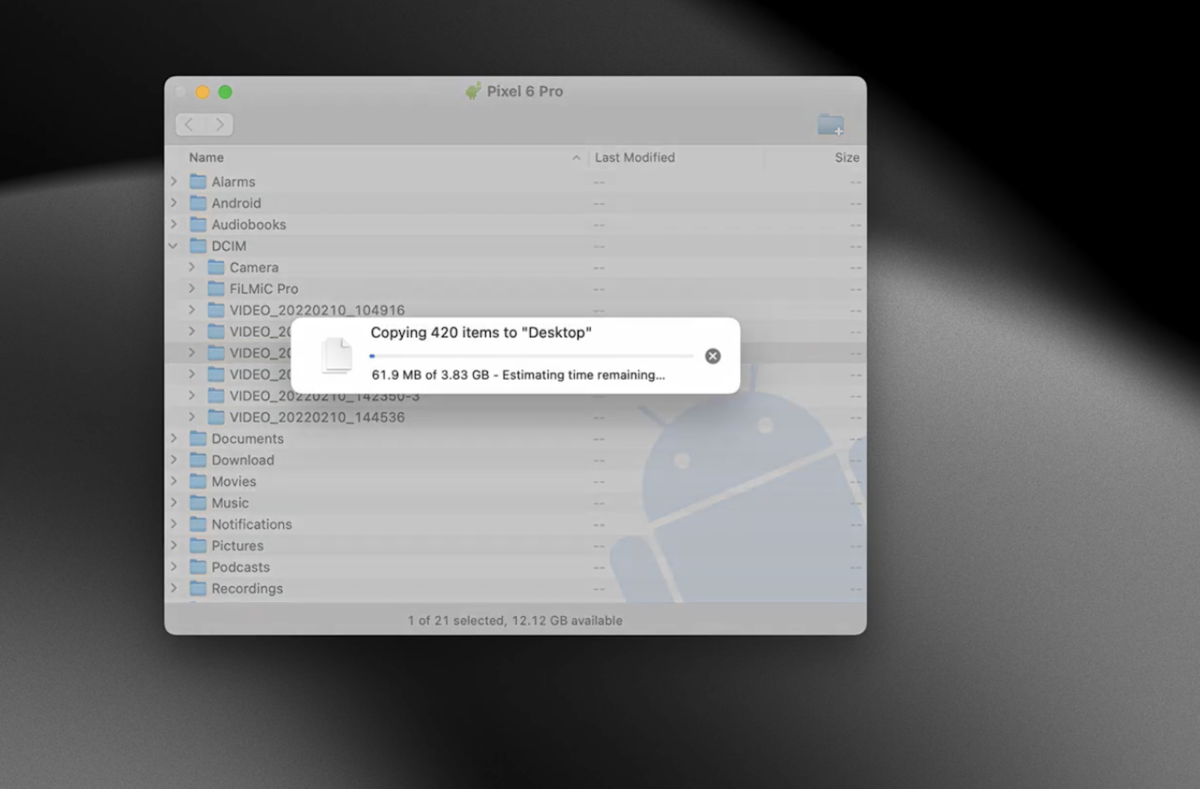Expand the VIDEO_20220210_144536 folder
This screenshot has height=789, width=1200.
click(x=192, y=417)
